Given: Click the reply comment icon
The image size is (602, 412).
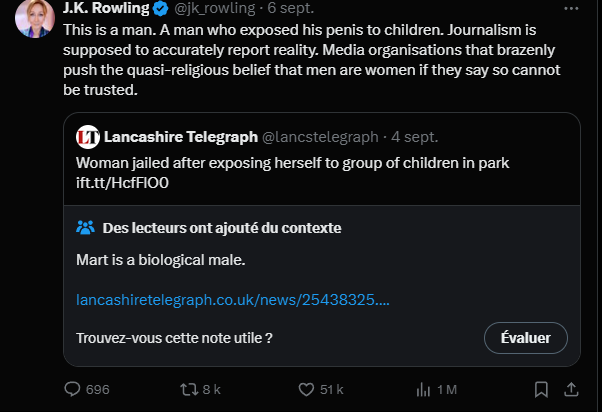Looking at the screenshot, I should 72,389.
